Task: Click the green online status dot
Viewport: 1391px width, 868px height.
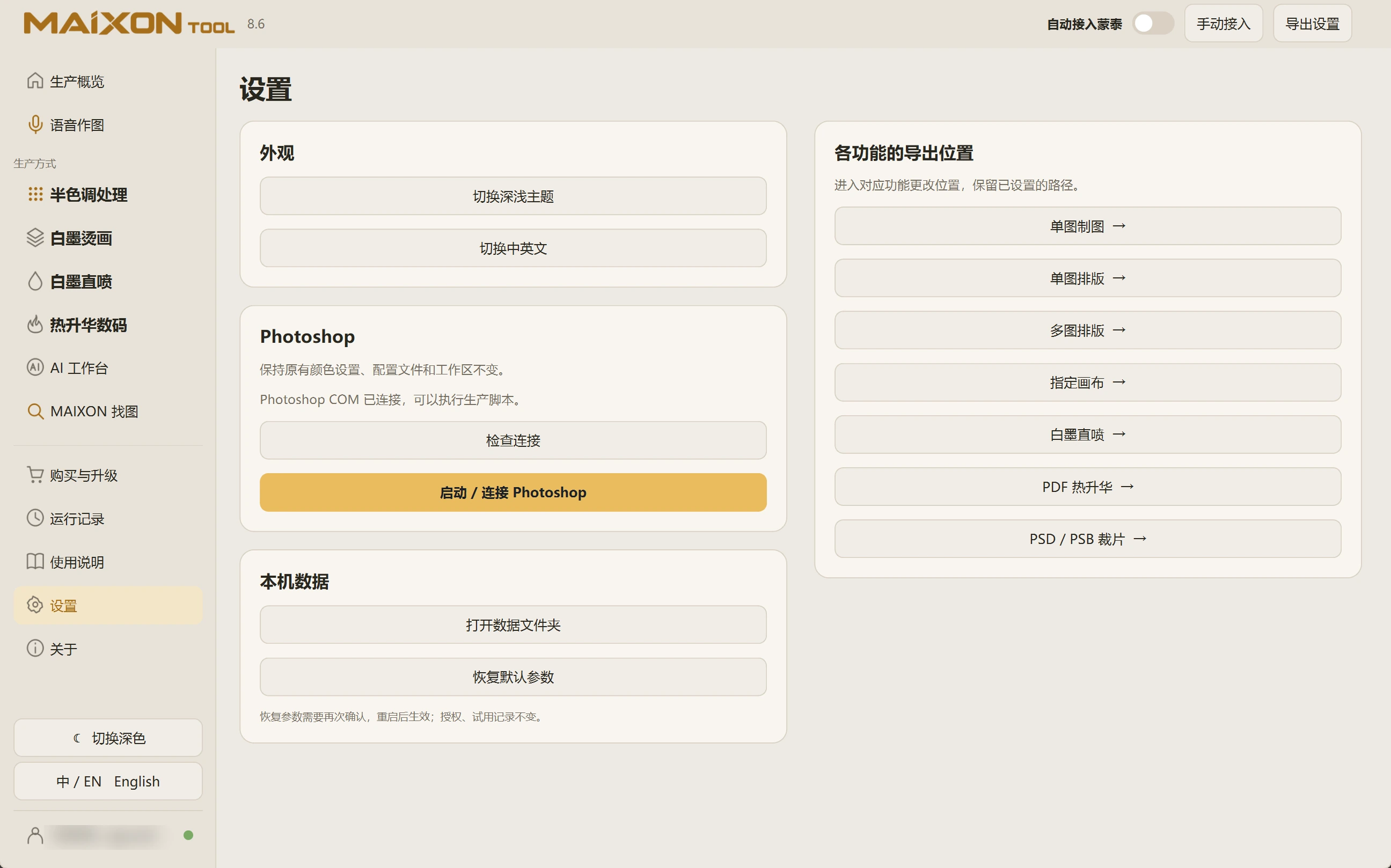Action: 188,836
